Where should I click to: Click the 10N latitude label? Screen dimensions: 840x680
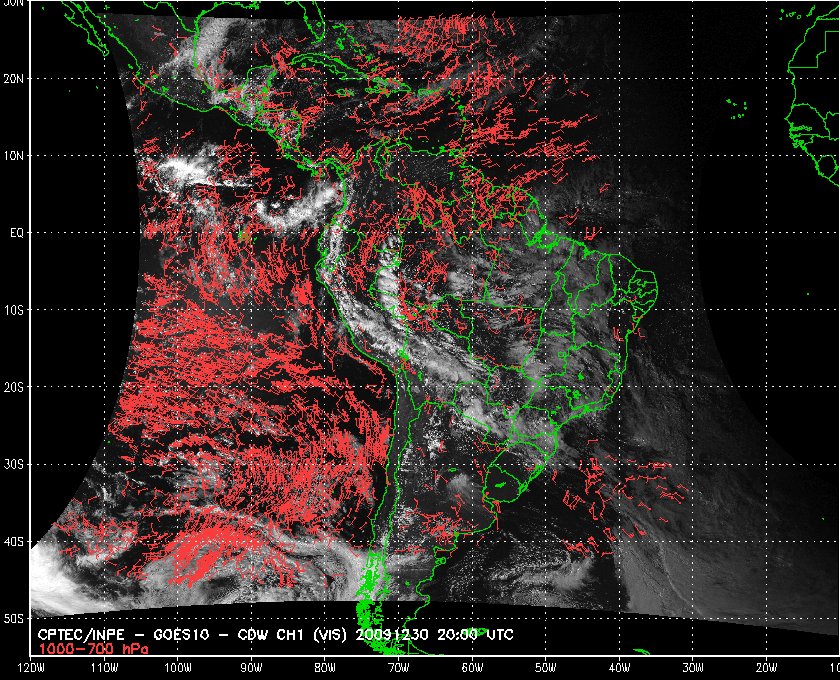click(13, 155)
